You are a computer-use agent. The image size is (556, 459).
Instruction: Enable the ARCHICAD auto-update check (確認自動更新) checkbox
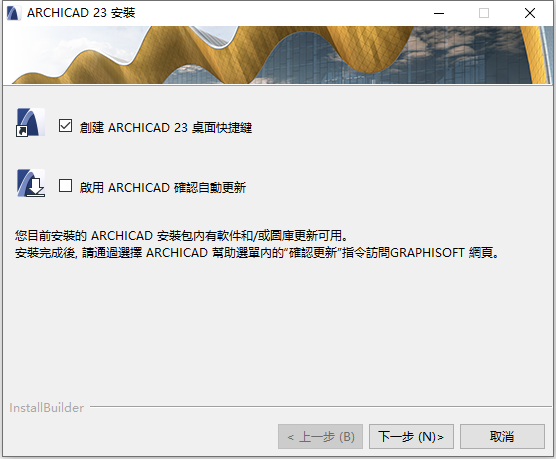point(66,186)
